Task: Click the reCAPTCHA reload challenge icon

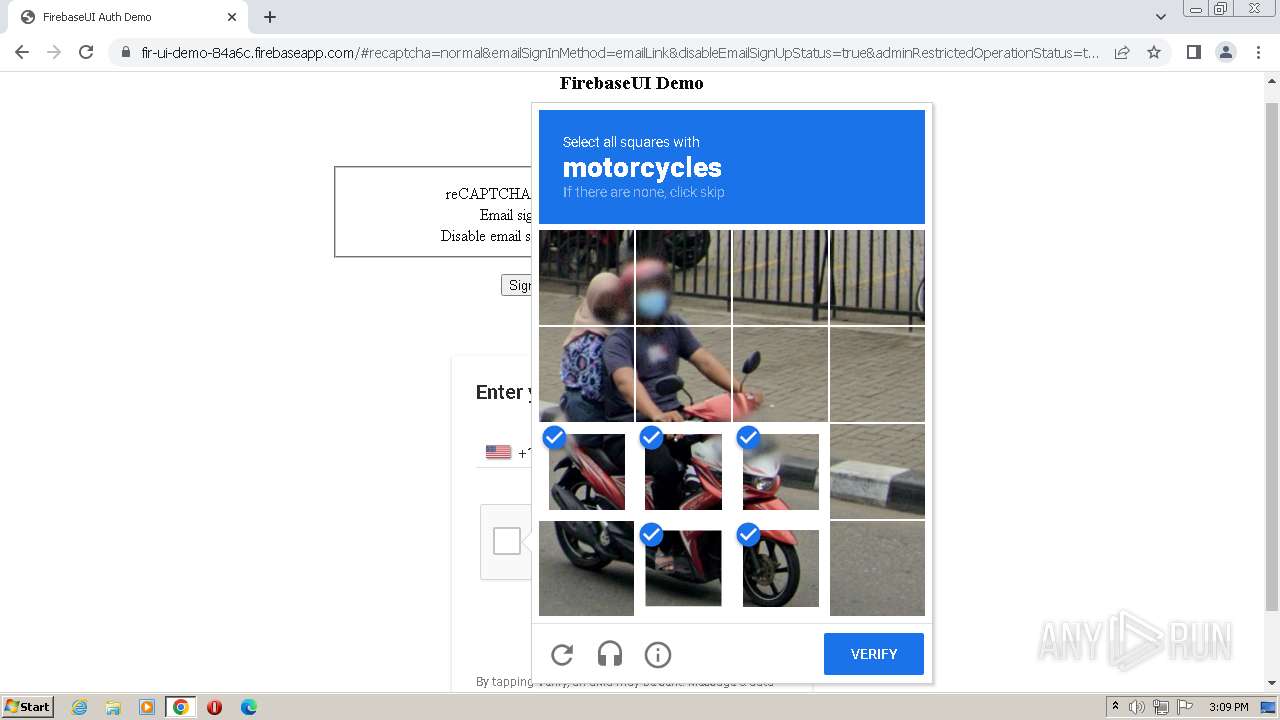Action: click(562, 655)
